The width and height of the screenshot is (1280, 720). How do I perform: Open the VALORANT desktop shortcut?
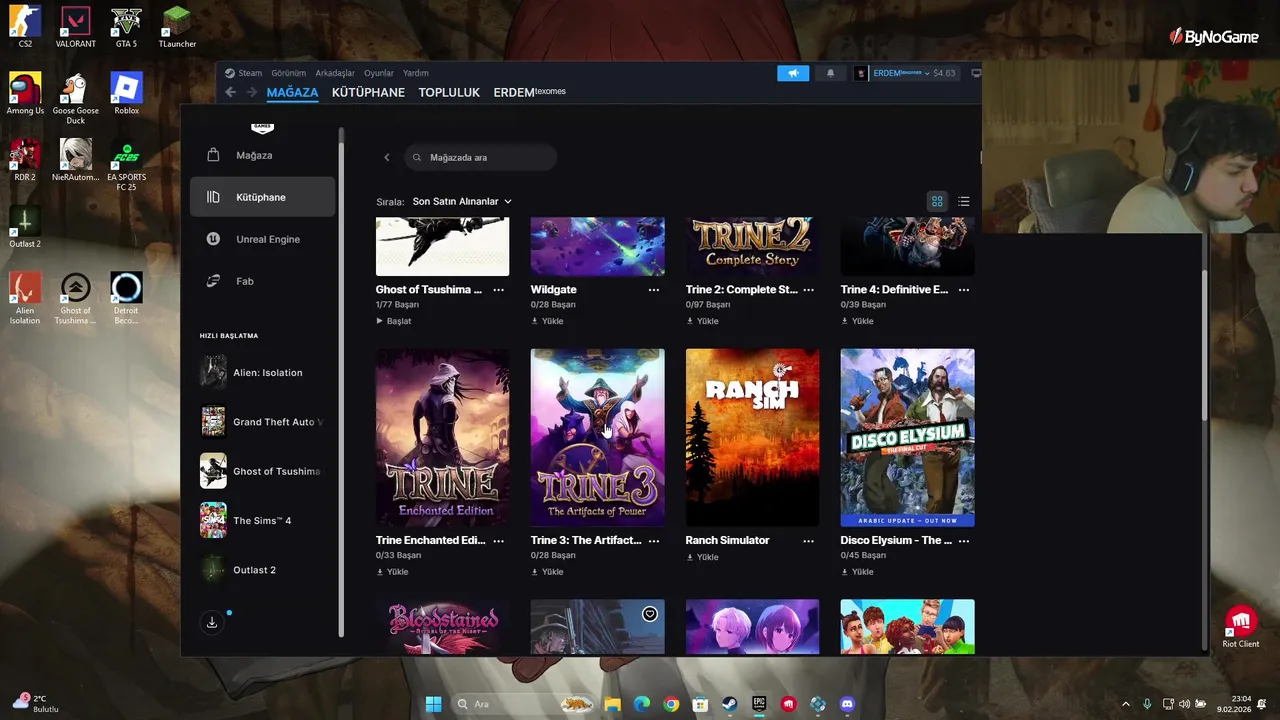pyautogui.click(x=76, y=27)
